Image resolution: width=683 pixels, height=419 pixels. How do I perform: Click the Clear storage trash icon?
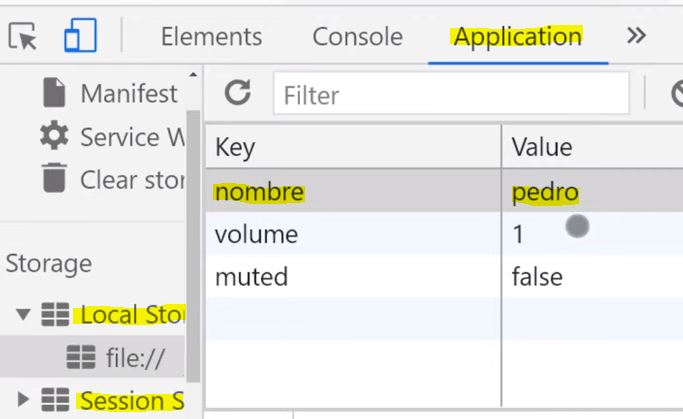(54, 179)
